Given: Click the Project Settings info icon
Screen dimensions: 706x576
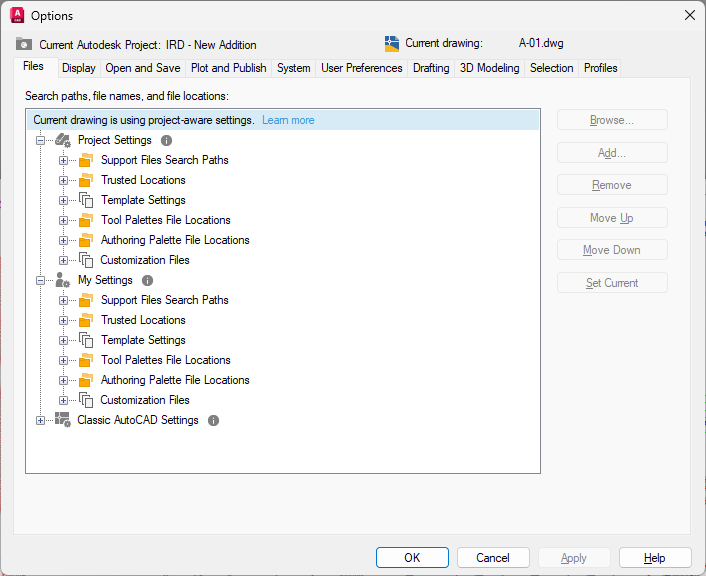Looking at the screenshot, I should [x=166, y=141].
